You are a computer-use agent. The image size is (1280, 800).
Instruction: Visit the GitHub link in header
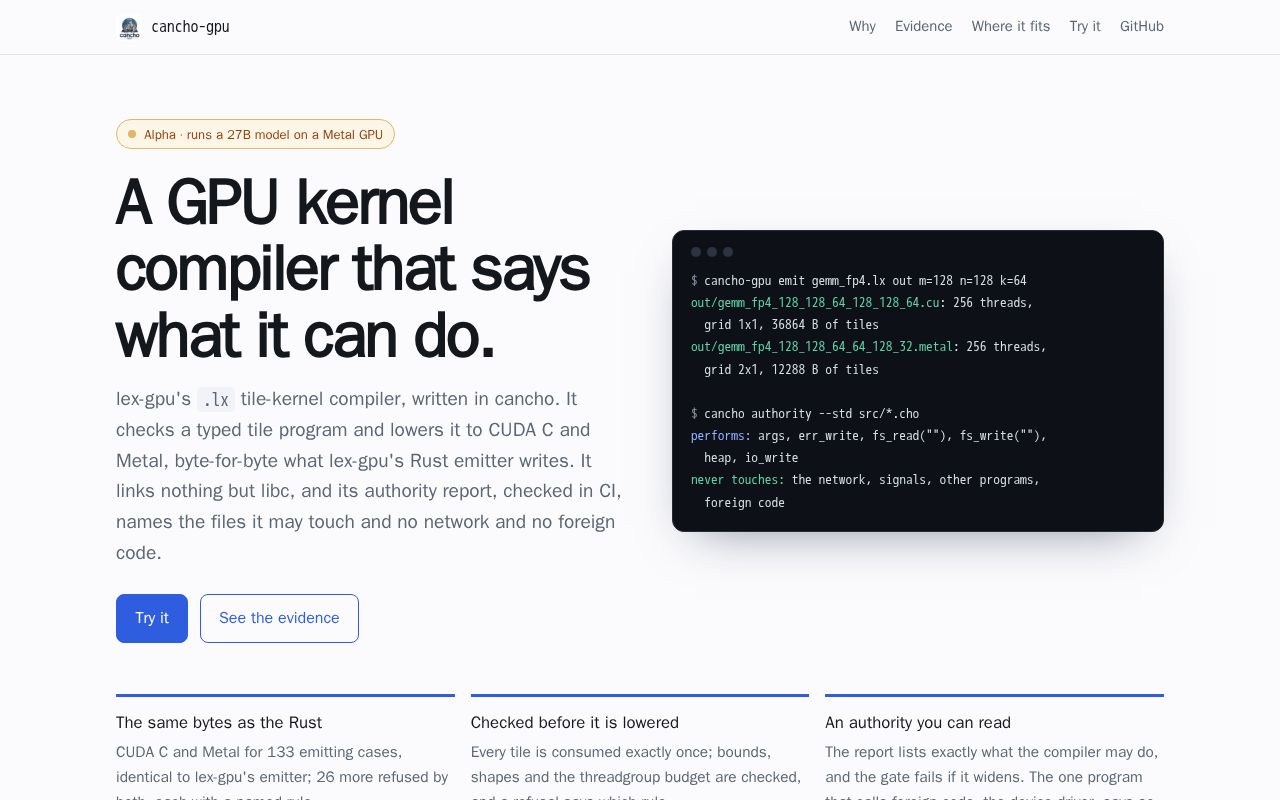pos(1142,27)
